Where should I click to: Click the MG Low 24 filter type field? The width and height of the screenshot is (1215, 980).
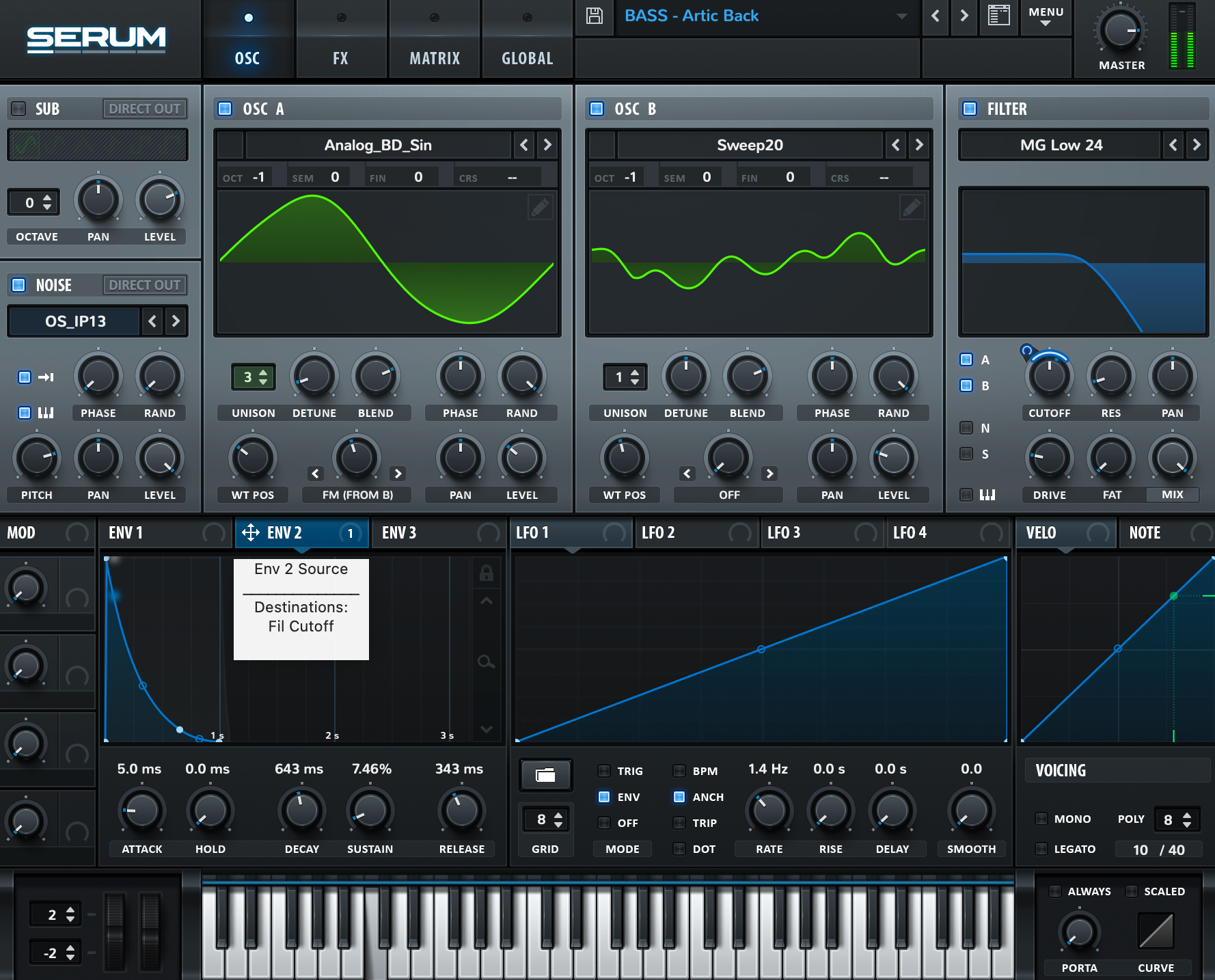[1061, 145]
